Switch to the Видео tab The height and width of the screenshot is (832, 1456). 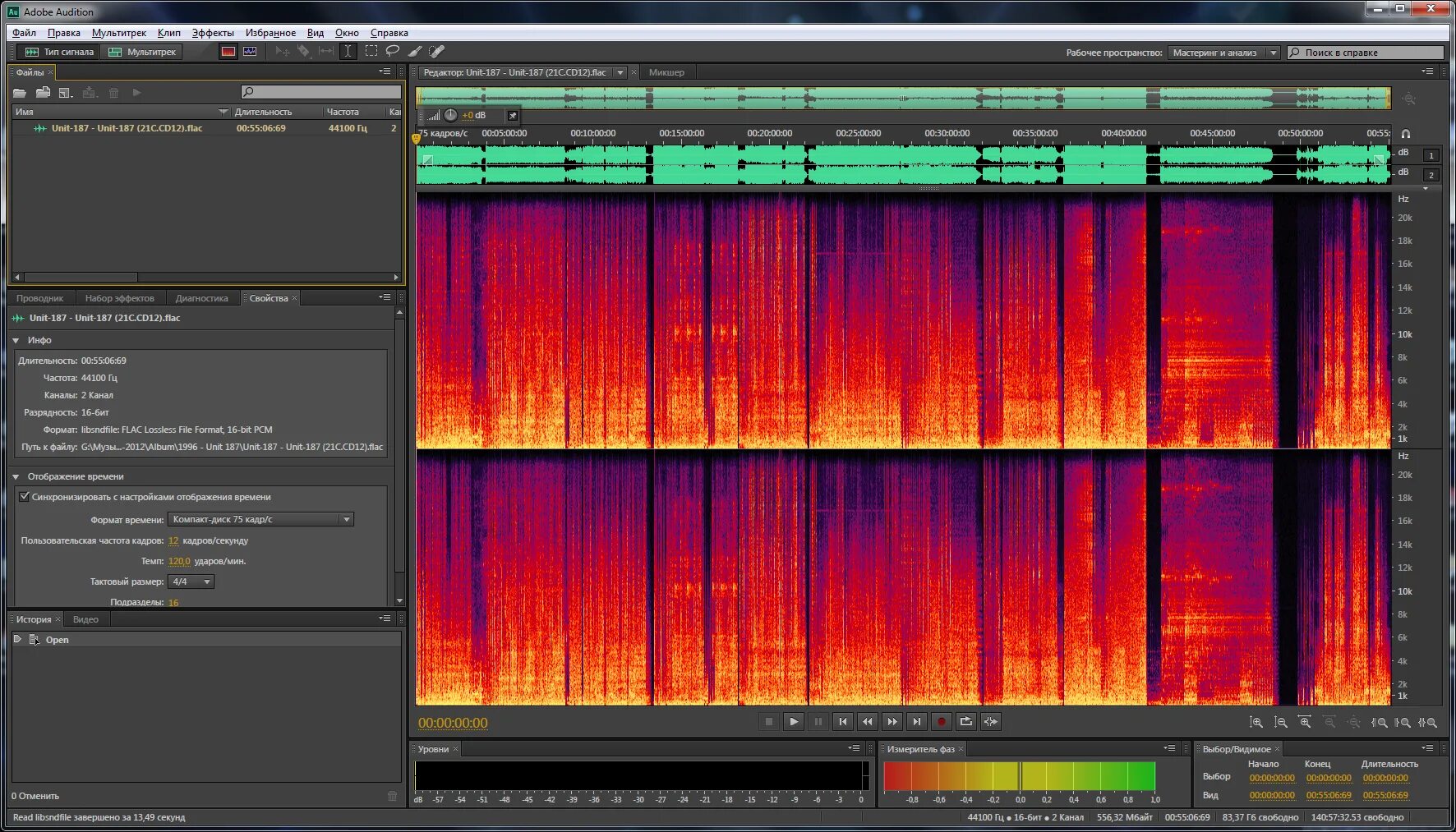(x=85, y=619)
